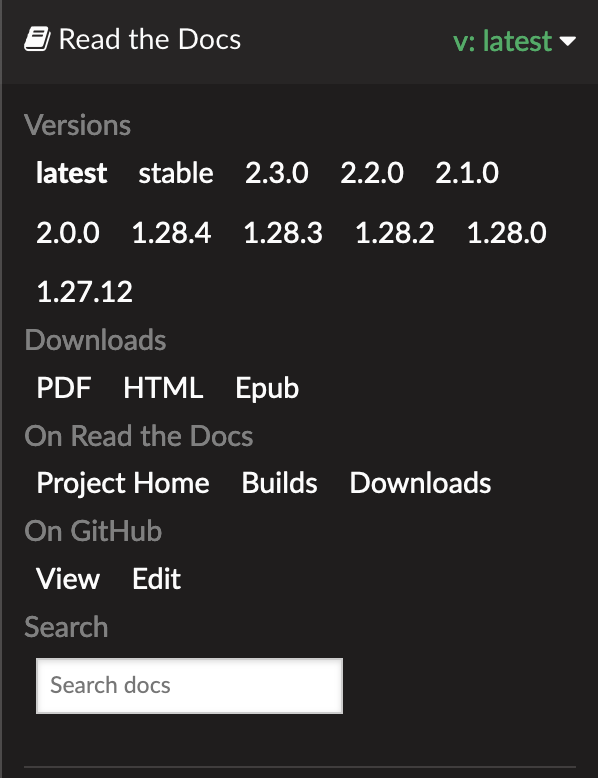Switch to version 1.28.0
This screenshot has width=598, height=778.
pos(507,233)
